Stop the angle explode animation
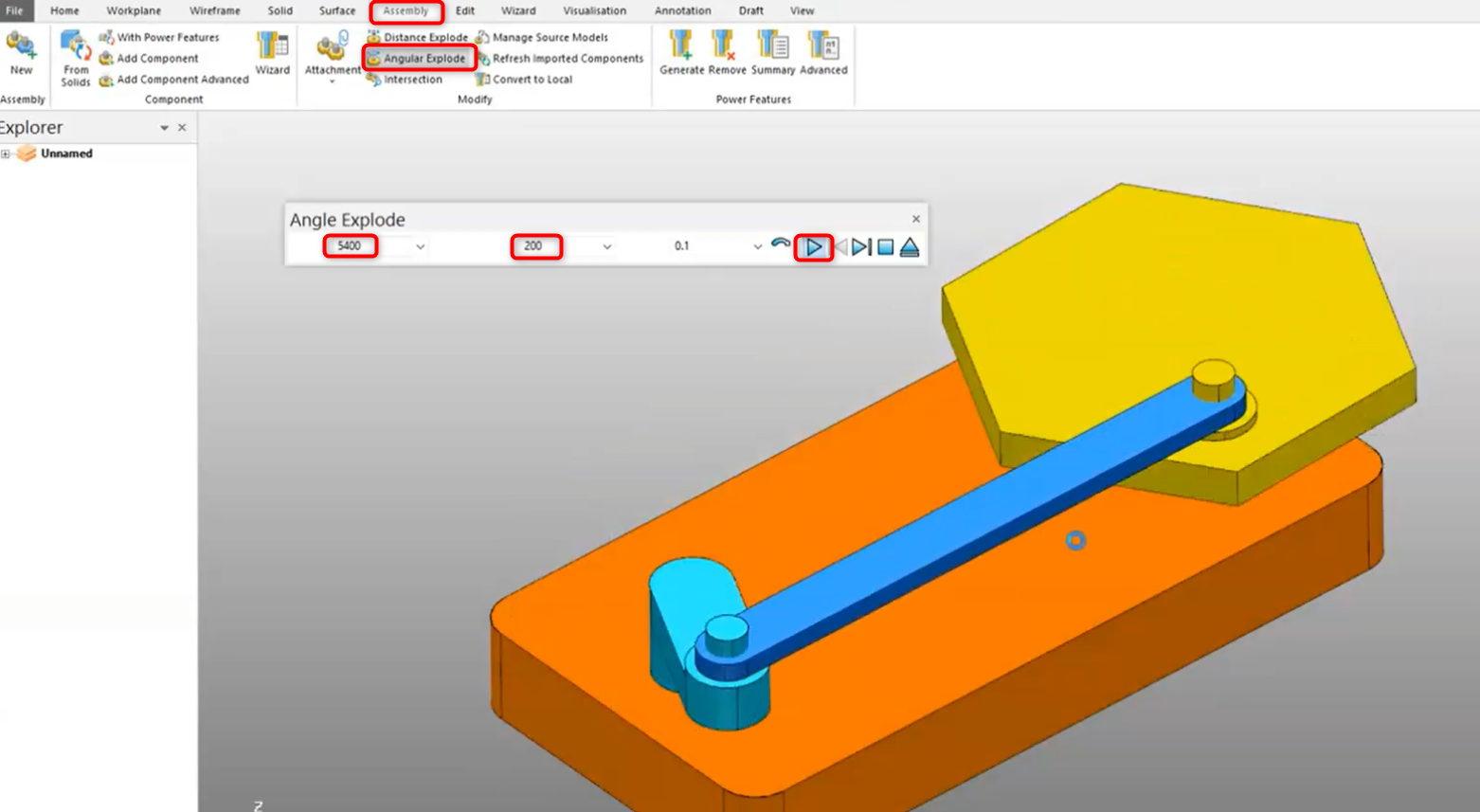 coord(884,246)
